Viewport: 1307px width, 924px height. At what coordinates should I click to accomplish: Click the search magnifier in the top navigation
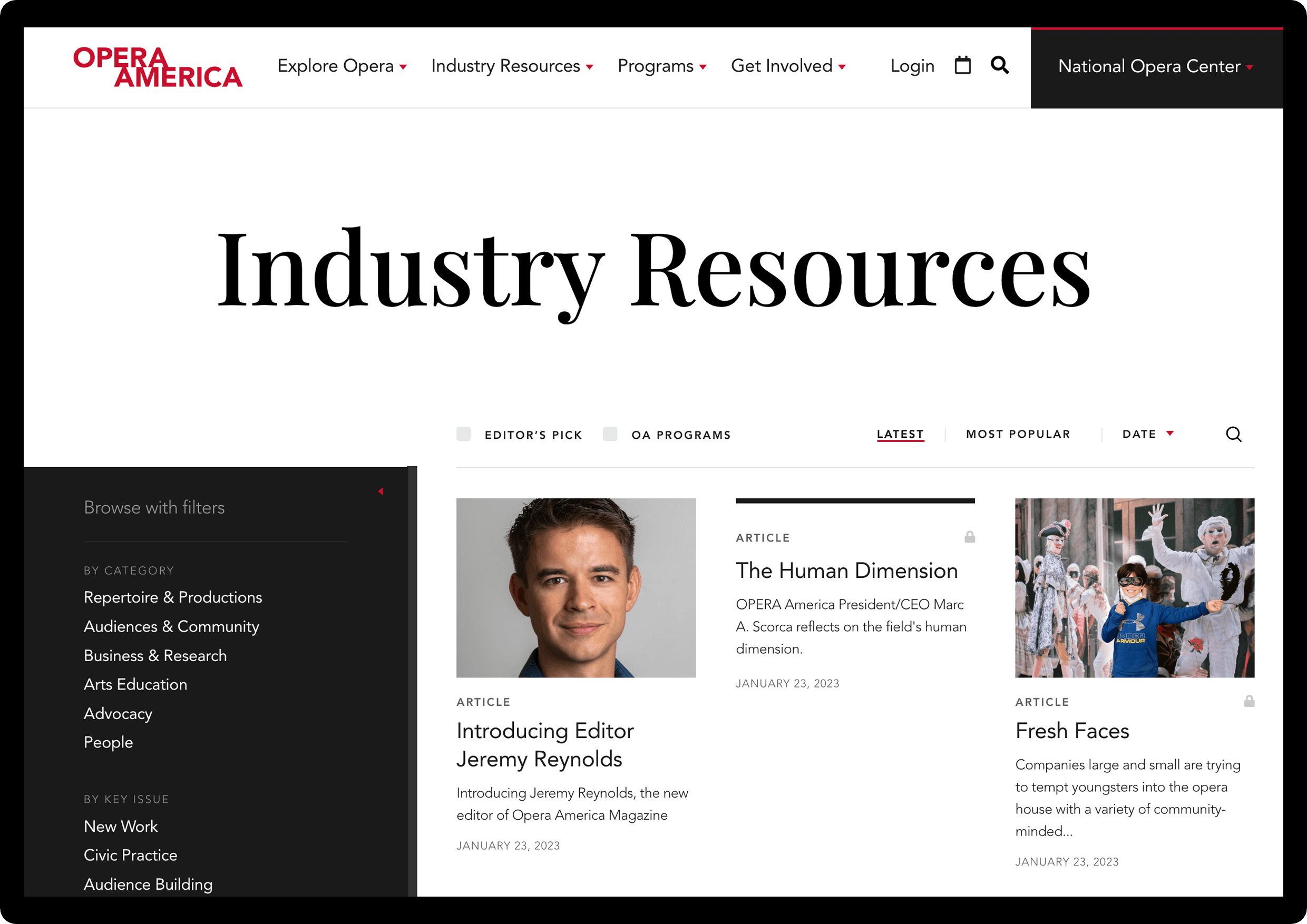point(1000,66)
